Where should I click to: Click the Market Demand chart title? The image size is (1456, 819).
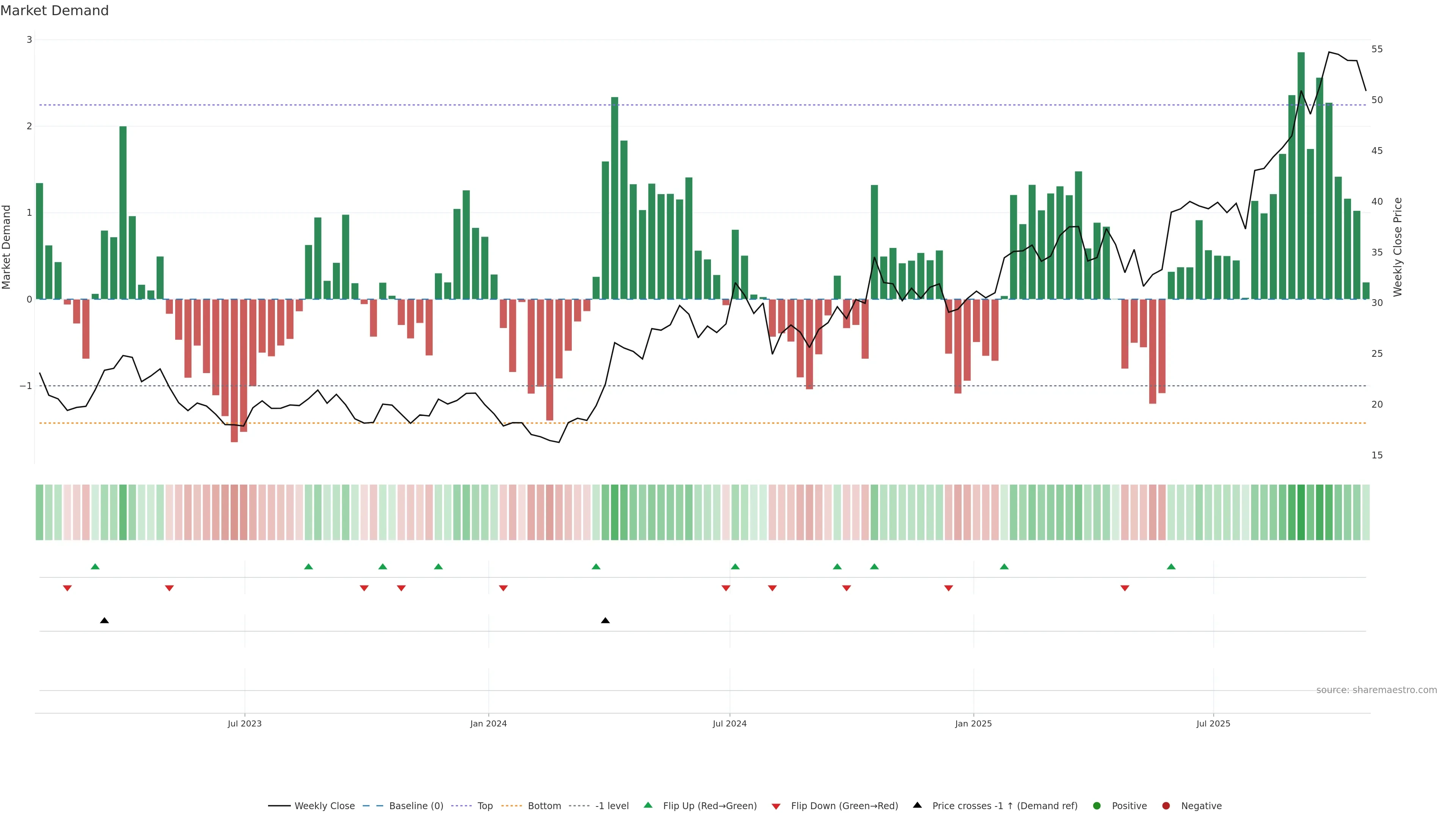click(54, 11)
